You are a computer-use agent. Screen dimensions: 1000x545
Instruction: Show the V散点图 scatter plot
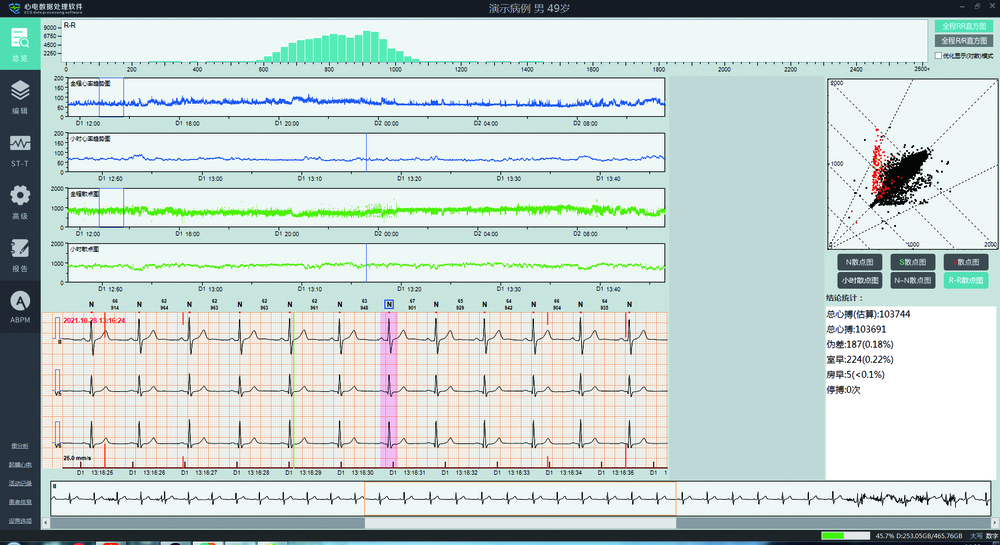(x=967, y=262)
